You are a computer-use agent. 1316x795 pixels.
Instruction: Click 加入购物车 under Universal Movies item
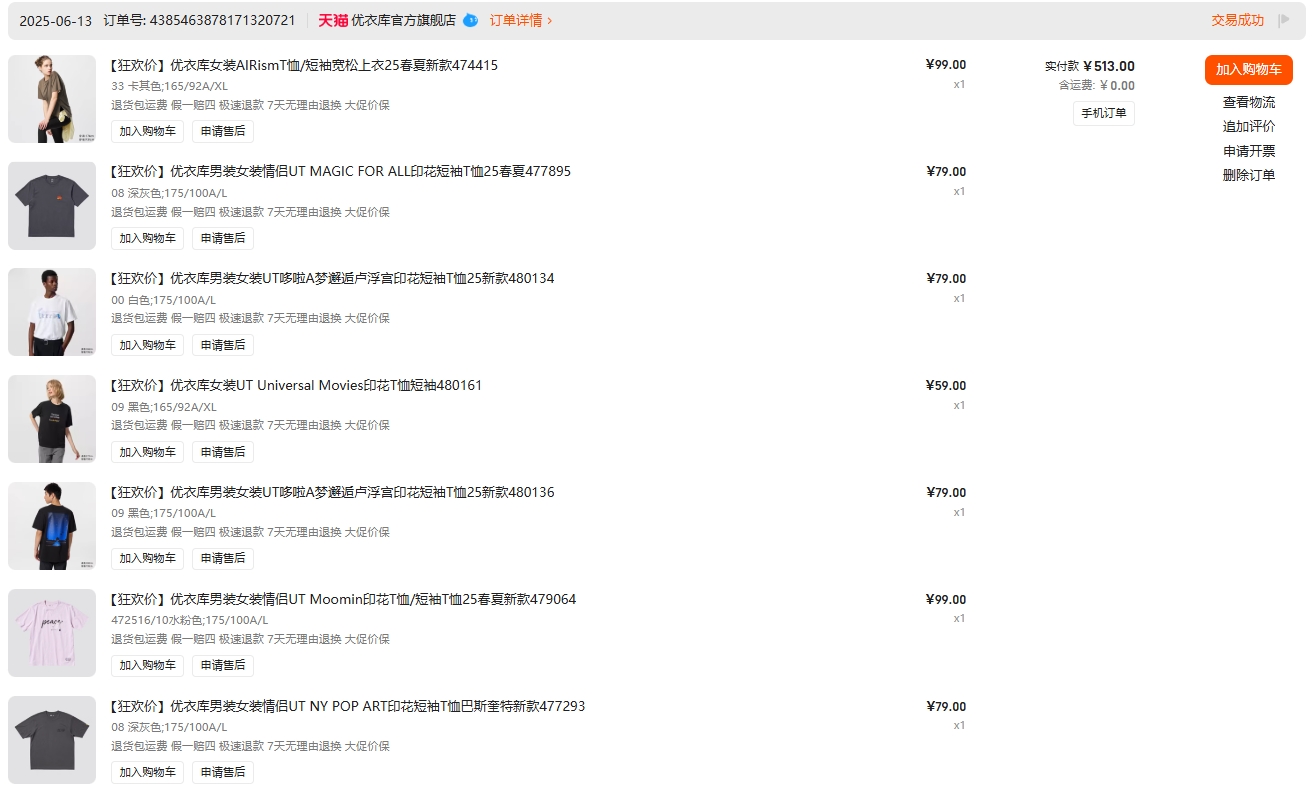(147, 452)
